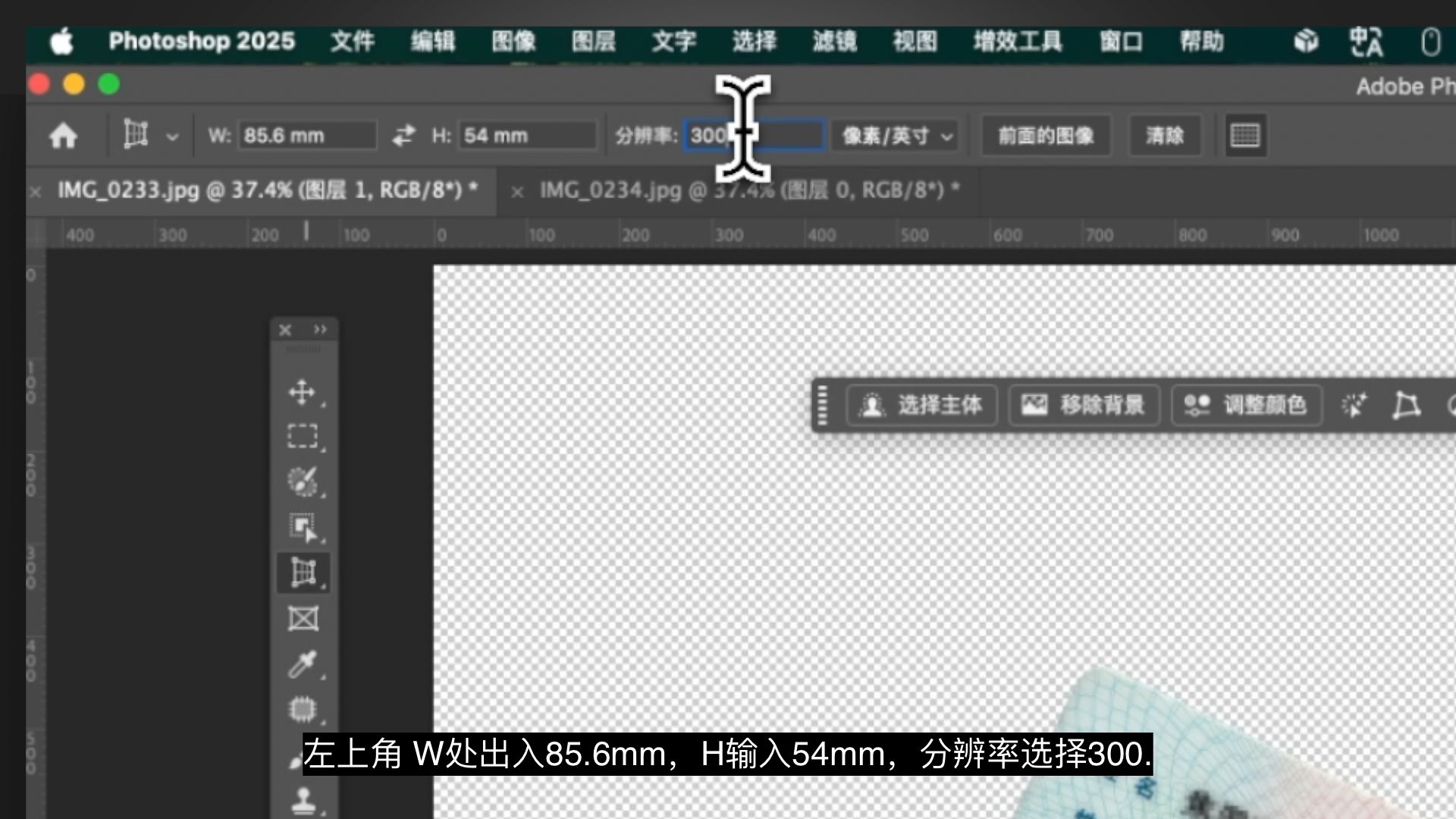Open the 滤镜 menu
1456x819 pixels.
click(834, 41)
